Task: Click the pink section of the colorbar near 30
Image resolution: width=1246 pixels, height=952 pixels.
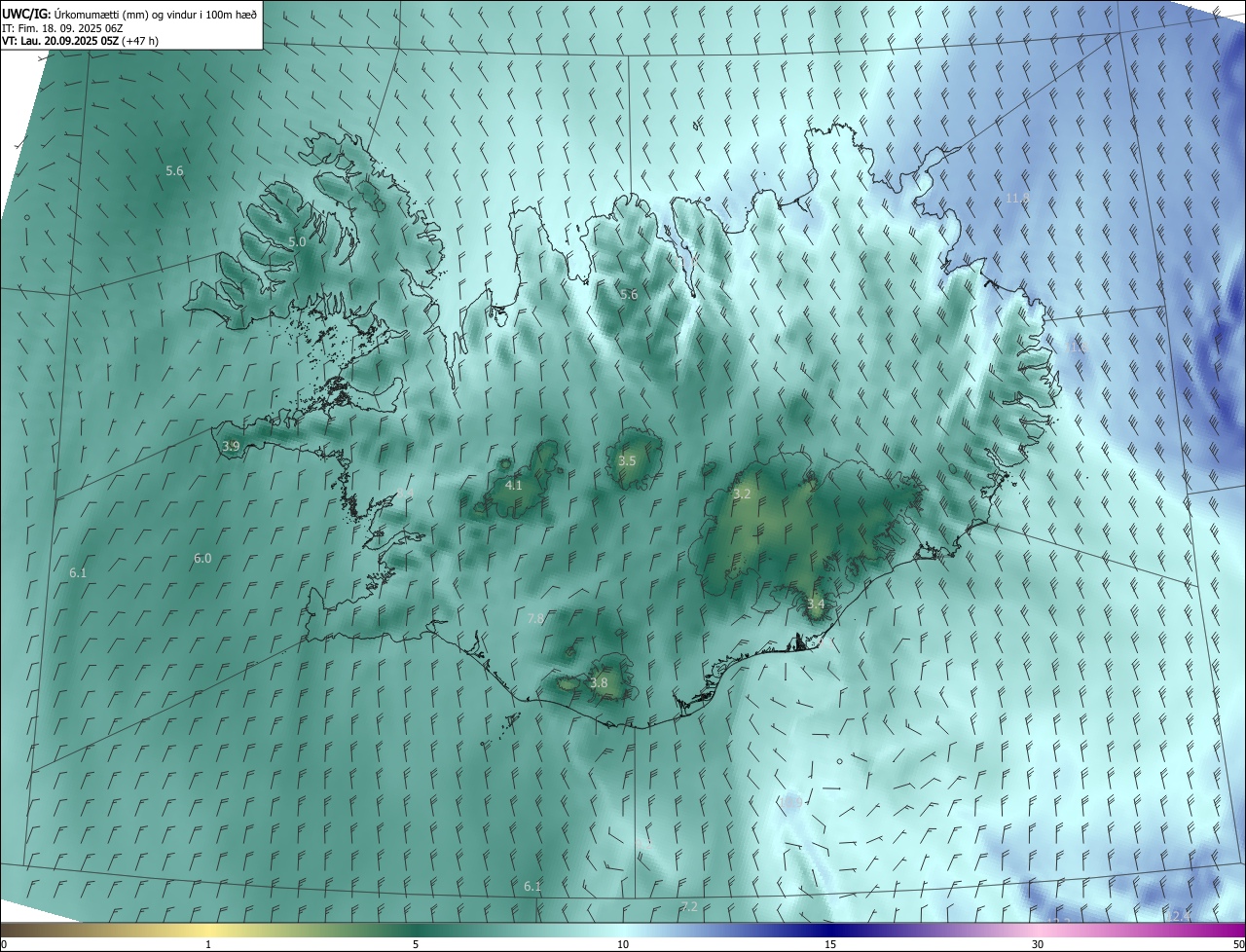Action: [1038, 930]
